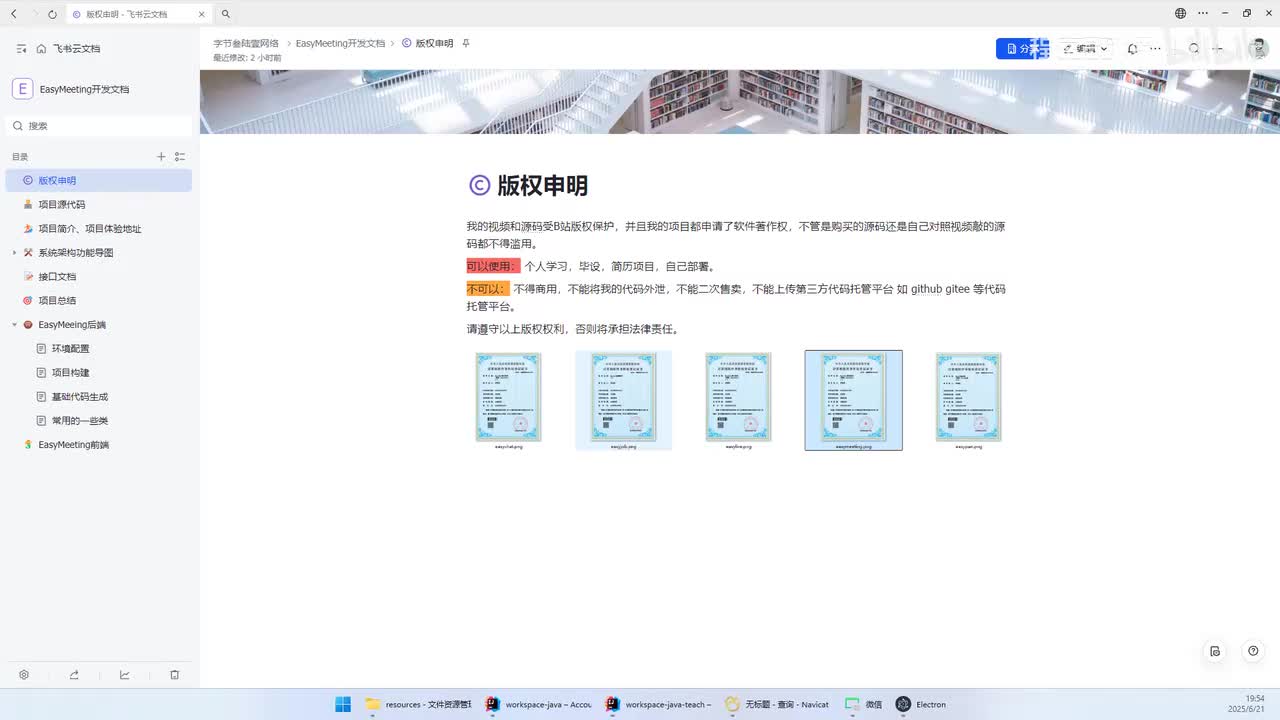
Task: Switch to Electron app in the taskbar
Action: [921, 704]
